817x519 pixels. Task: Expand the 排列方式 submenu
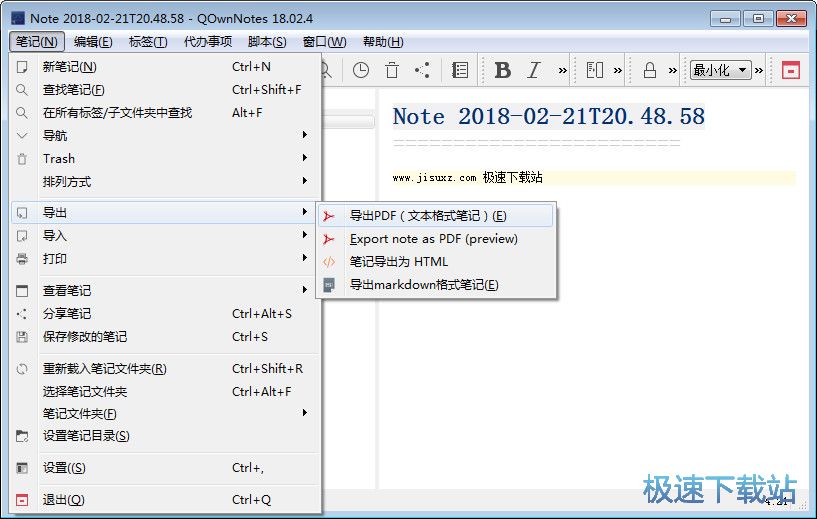point(164,181)
